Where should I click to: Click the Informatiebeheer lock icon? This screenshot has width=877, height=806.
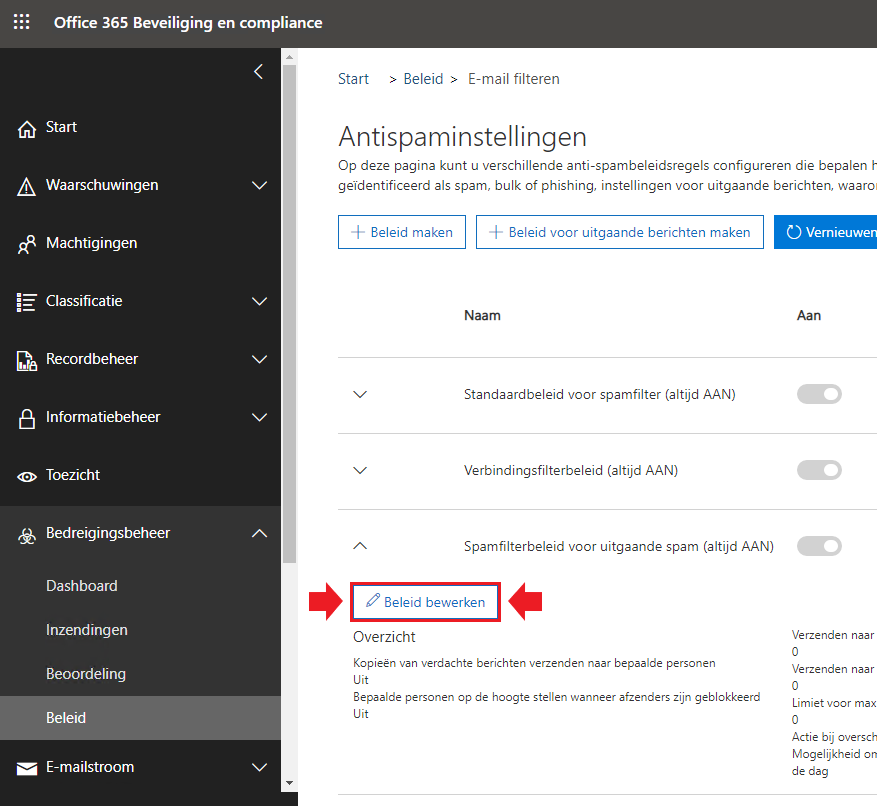tap(26, 418)
